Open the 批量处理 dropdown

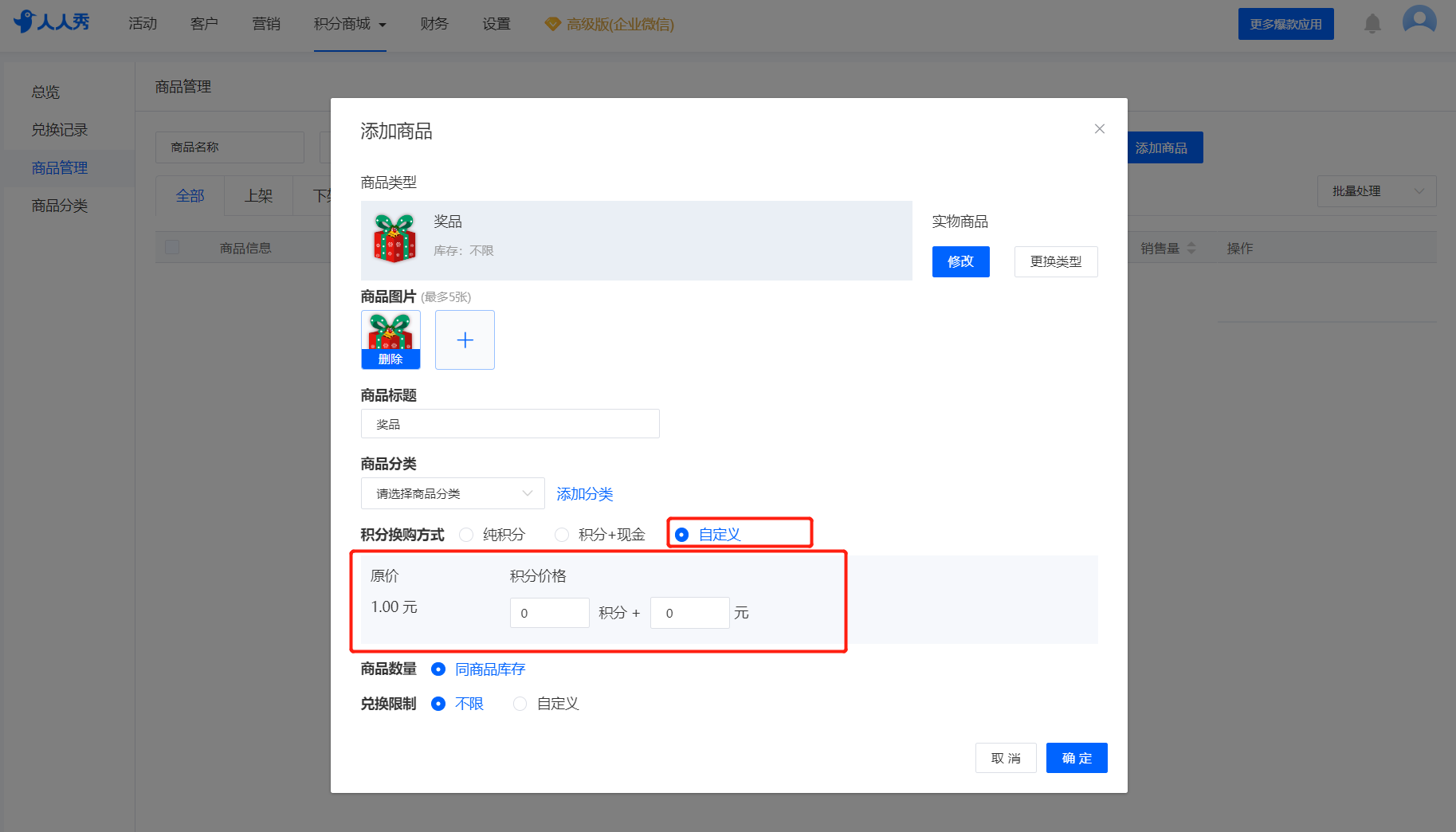tap(1376, 191)
